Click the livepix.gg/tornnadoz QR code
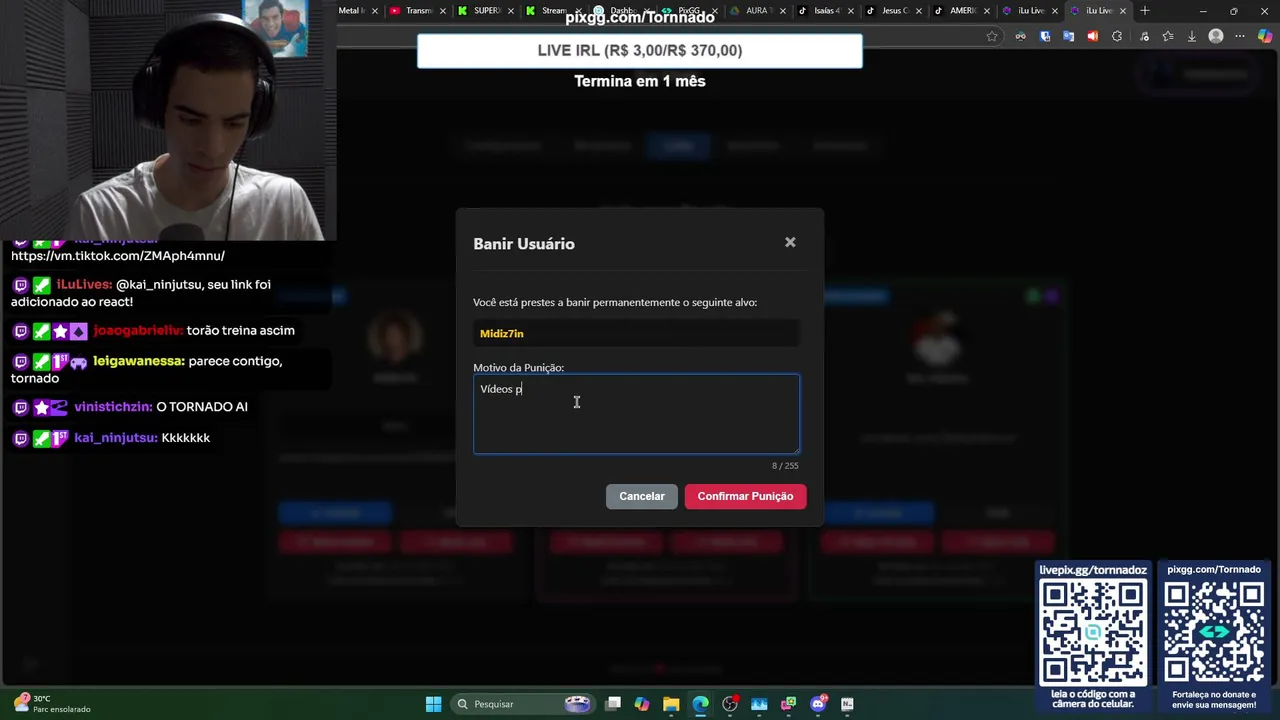Screen dimensions: 1280x720 click(1093, 631)
